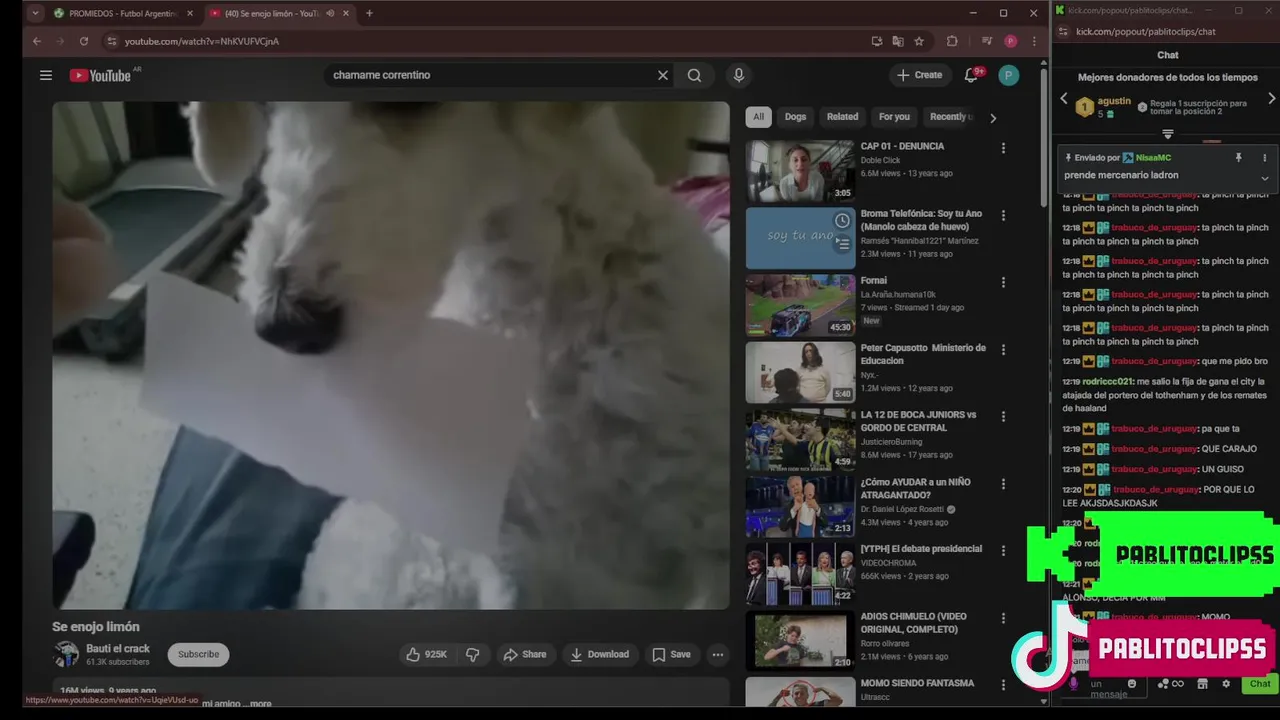Open NisaaMC profile in pinned message
Screen dimensions: 1280x720
(1153, 158)
